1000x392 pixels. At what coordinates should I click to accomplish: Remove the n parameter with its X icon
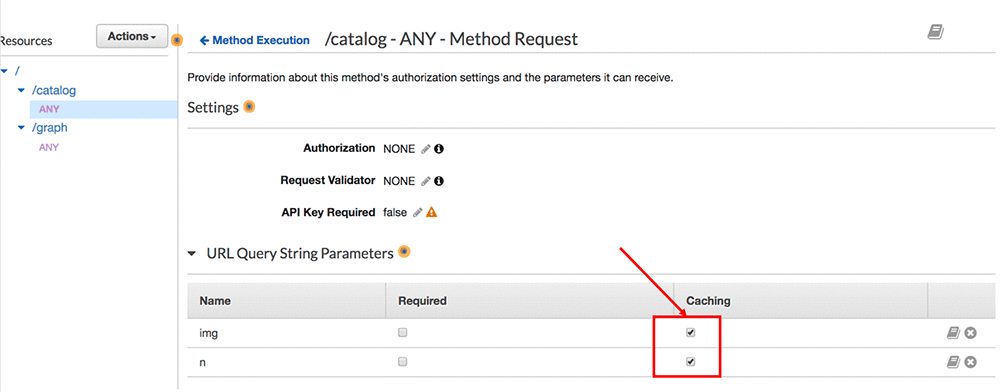[x=970, y=362]
